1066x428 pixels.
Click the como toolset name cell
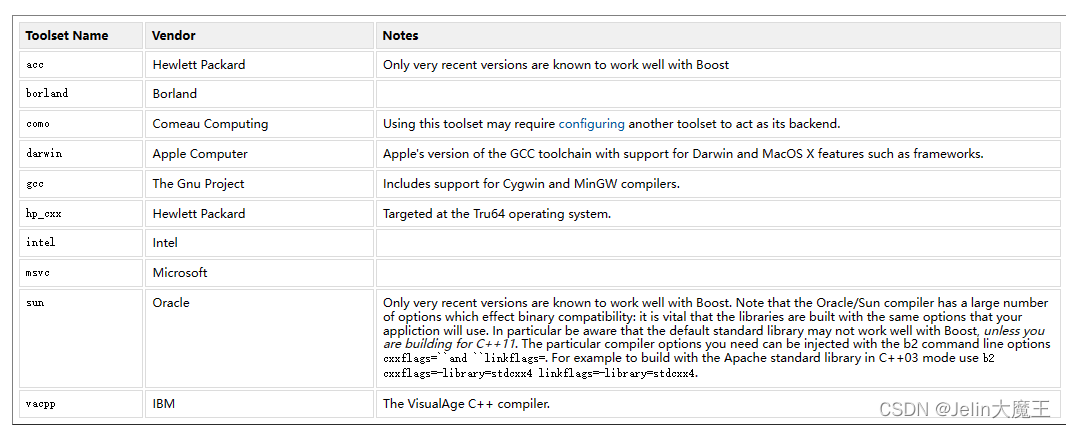(x=81, y=124)
